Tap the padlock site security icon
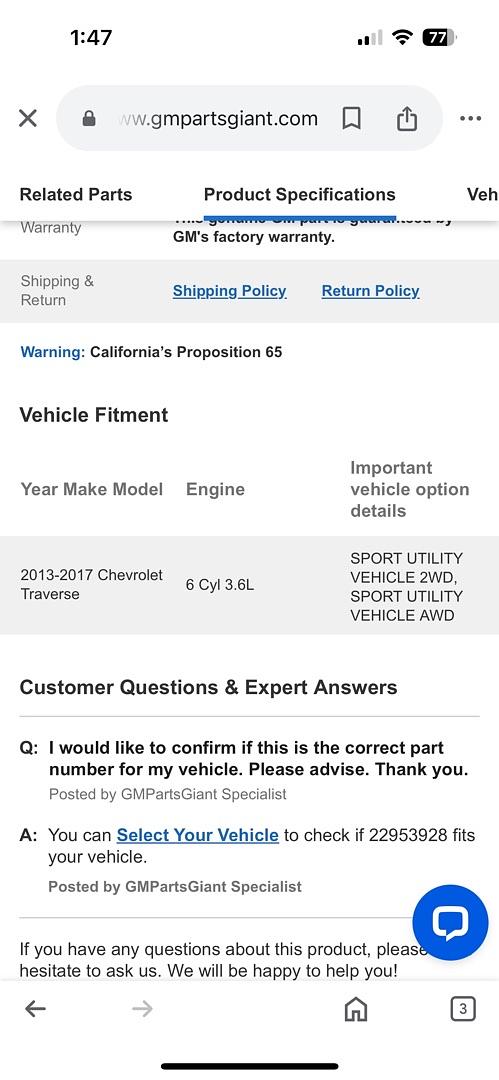The height and width of the screenshot is (1080, 499). [x=89, y=118]
